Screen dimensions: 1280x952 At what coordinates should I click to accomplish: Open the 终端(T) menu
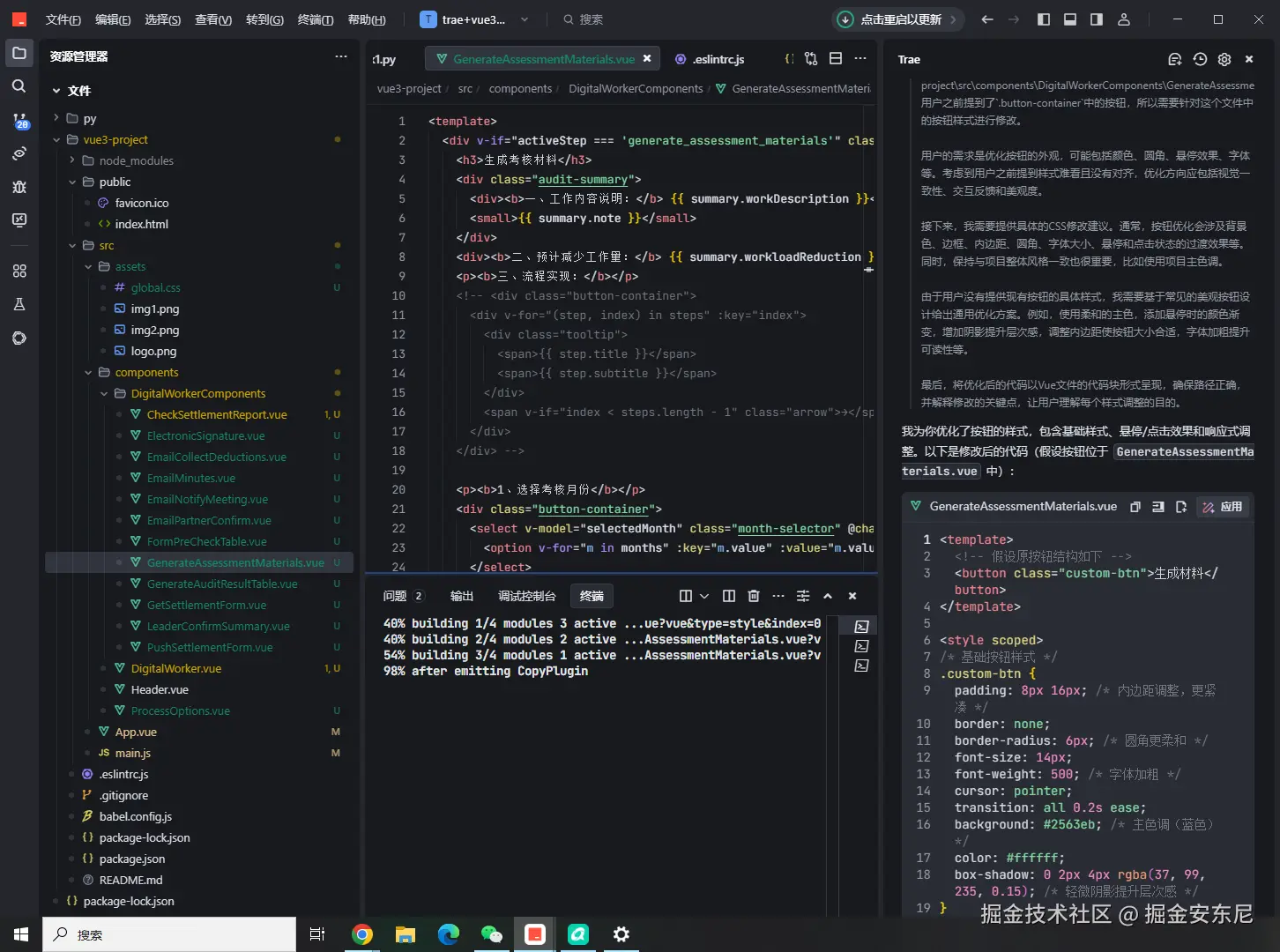(x=316, y=19)
